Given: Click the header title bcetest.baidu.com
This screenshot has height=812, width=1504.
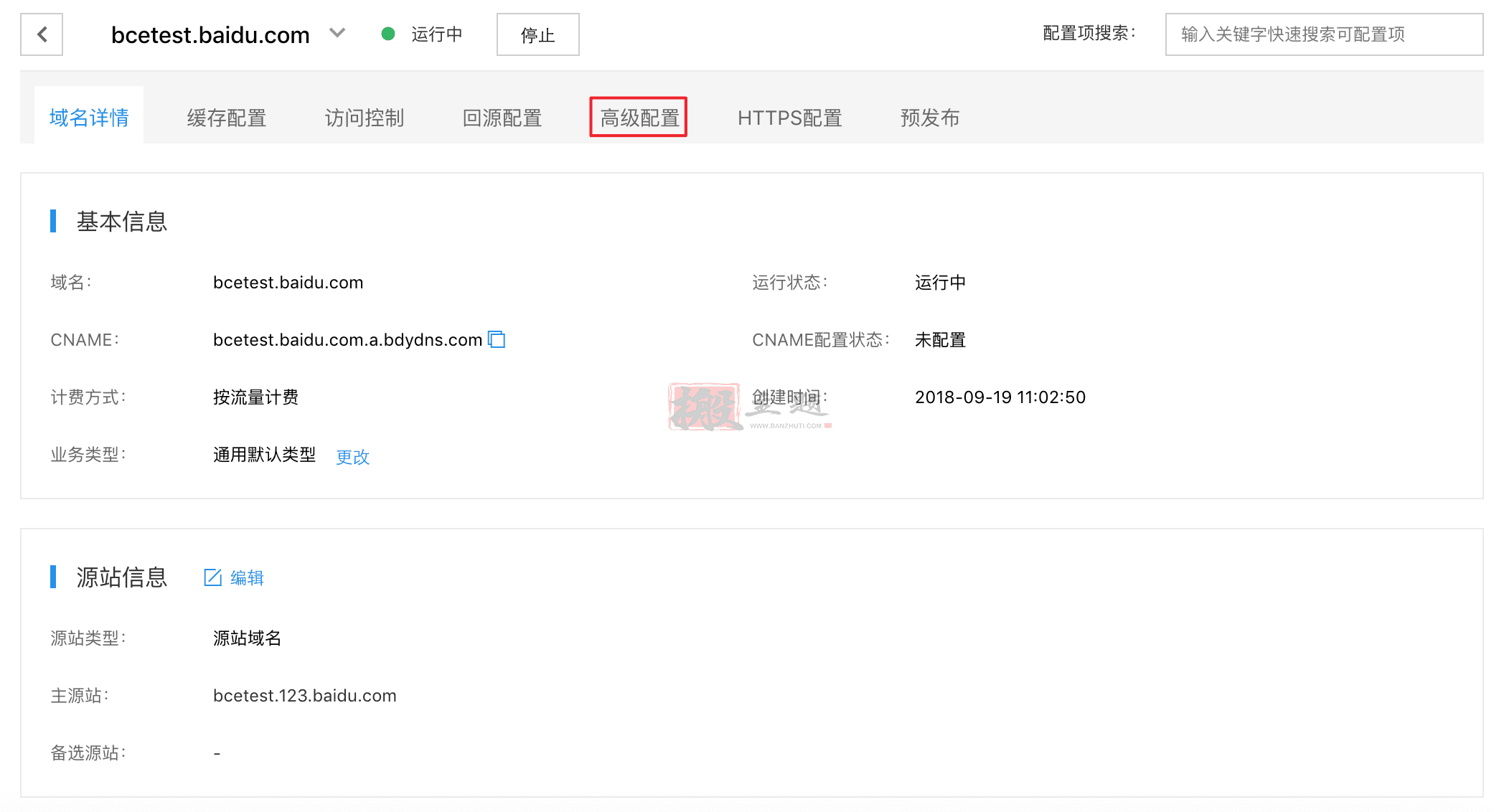Looking at the screenshot, I should [x=210, y=34].
